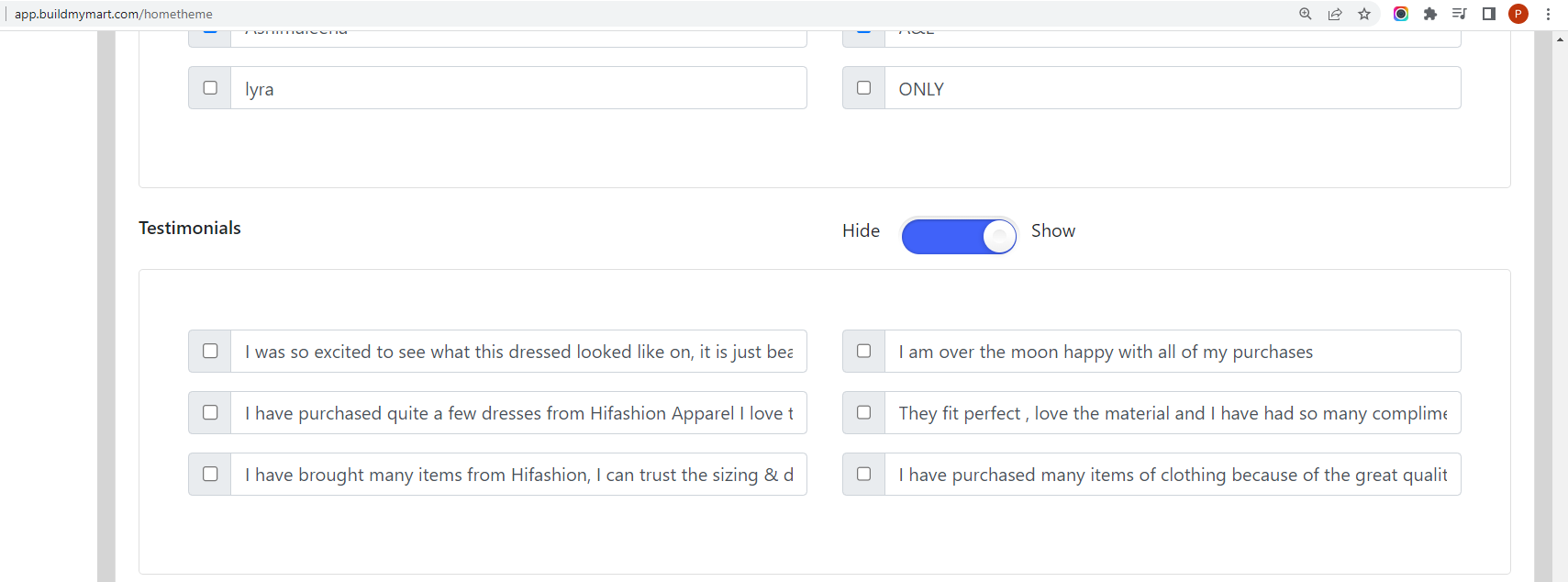
Task: Toggle the Testimonials Hide/Show switch
Action: pyautogui.click(x=959, y=236)
